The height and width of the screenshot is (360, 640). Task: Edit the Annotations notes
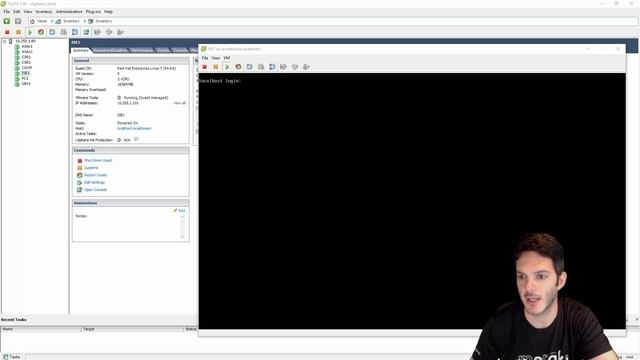point(179,211)
